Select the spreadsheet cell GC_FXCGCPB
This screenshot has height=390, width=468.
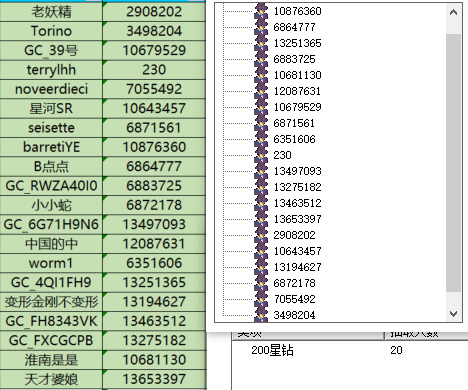pyautogui.click(x=51, y=340)
